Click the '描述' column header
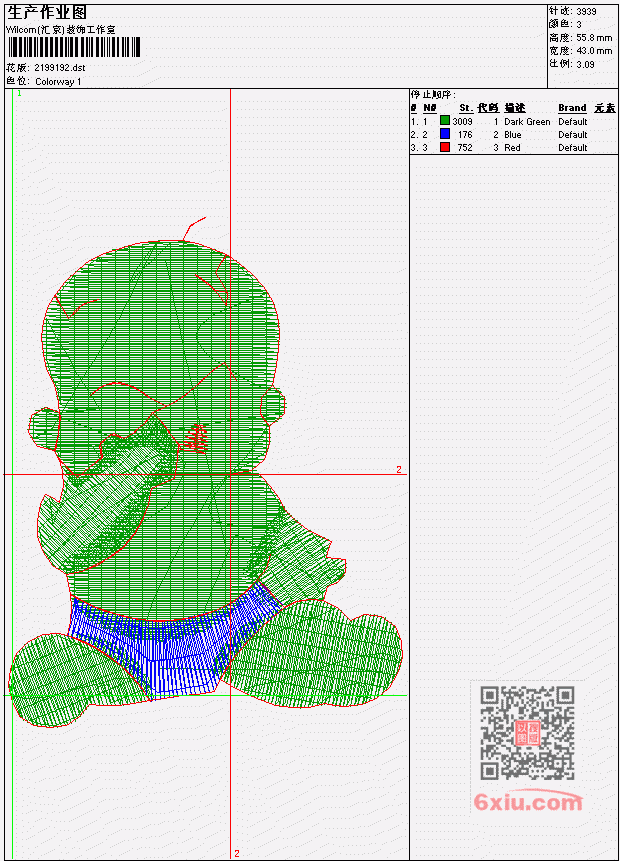The height and width of the screenshot is (861, 620). click(x=515, y=108)
